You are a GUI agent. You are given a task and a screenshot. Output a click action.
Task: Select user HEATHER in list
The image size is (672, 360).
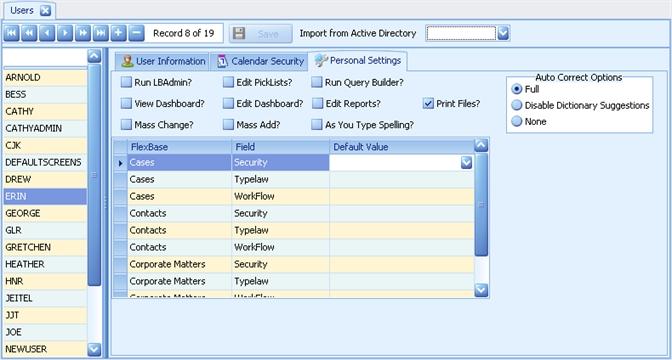(x=45, y=264)
